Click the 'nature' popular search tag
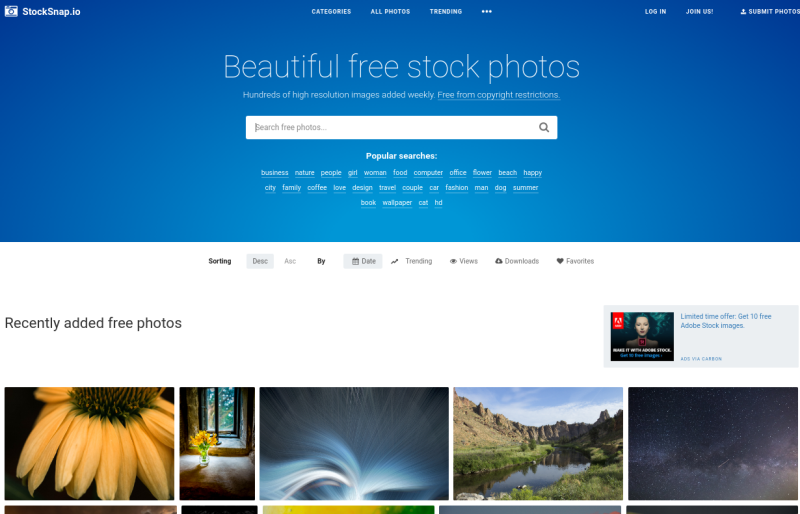This screenshot has width=800, height=514. coord(305,173)
